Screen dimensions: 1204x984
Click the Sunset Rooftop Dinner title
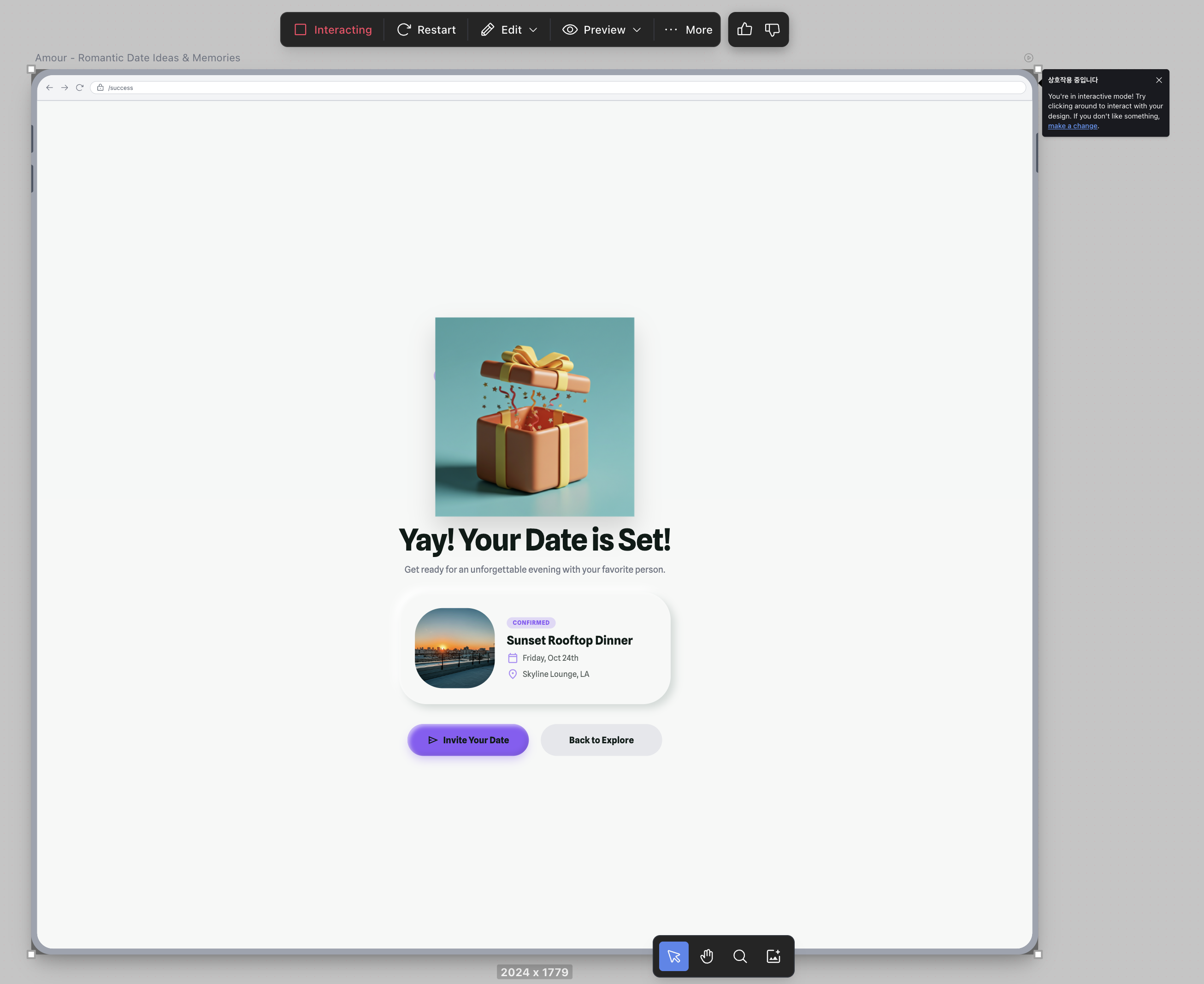tap(569, 640)
